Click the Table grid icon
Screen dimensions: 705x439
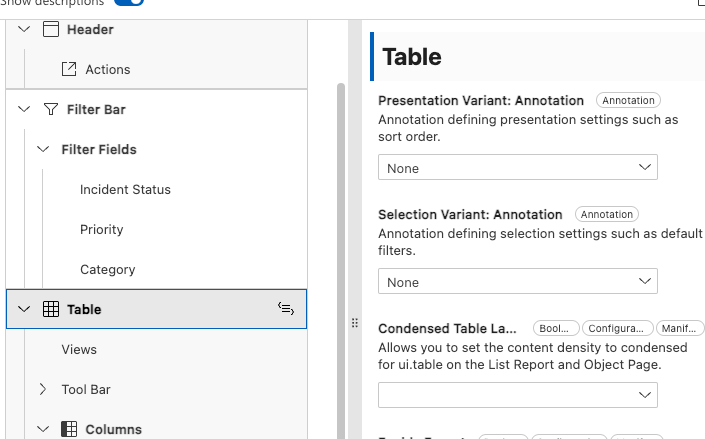point(51,310)
